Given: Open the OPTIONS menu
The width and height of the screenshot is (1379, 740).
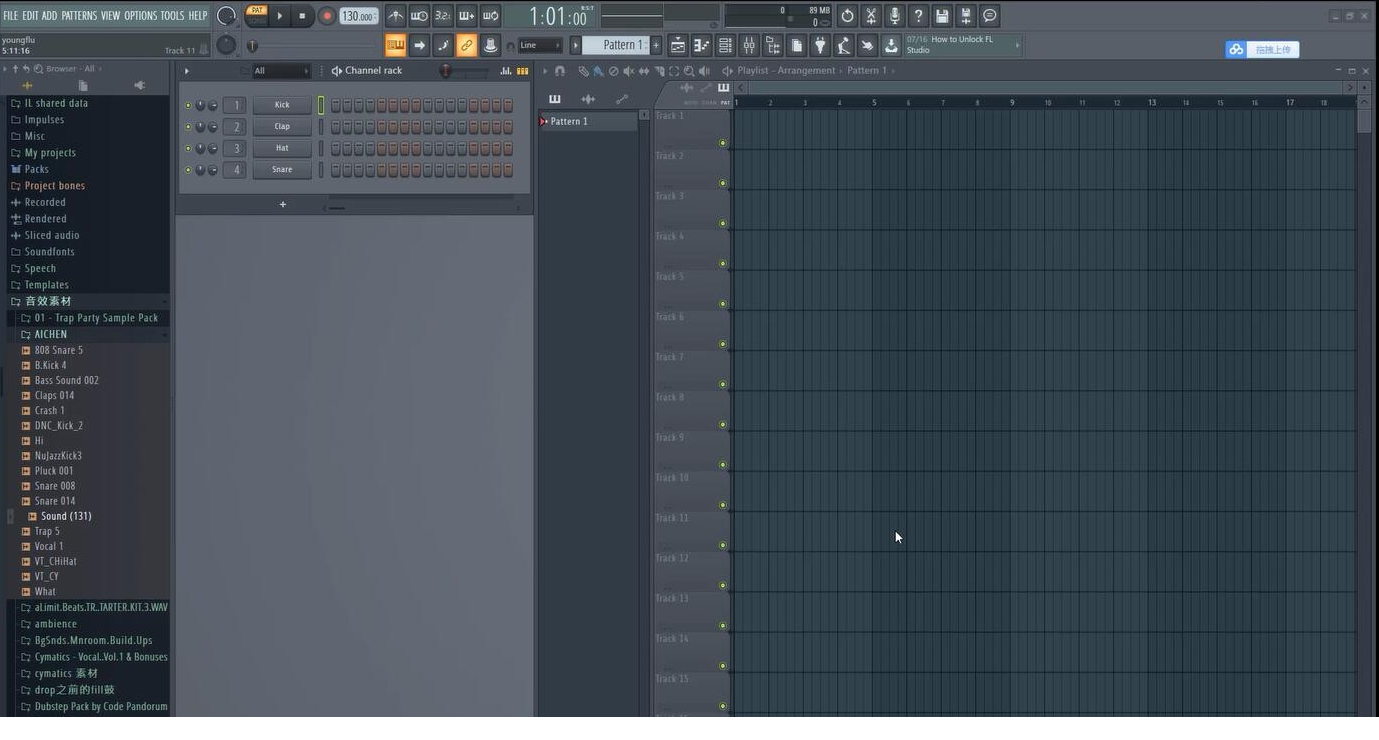Looking at the screenshot, I should point(141,16).
